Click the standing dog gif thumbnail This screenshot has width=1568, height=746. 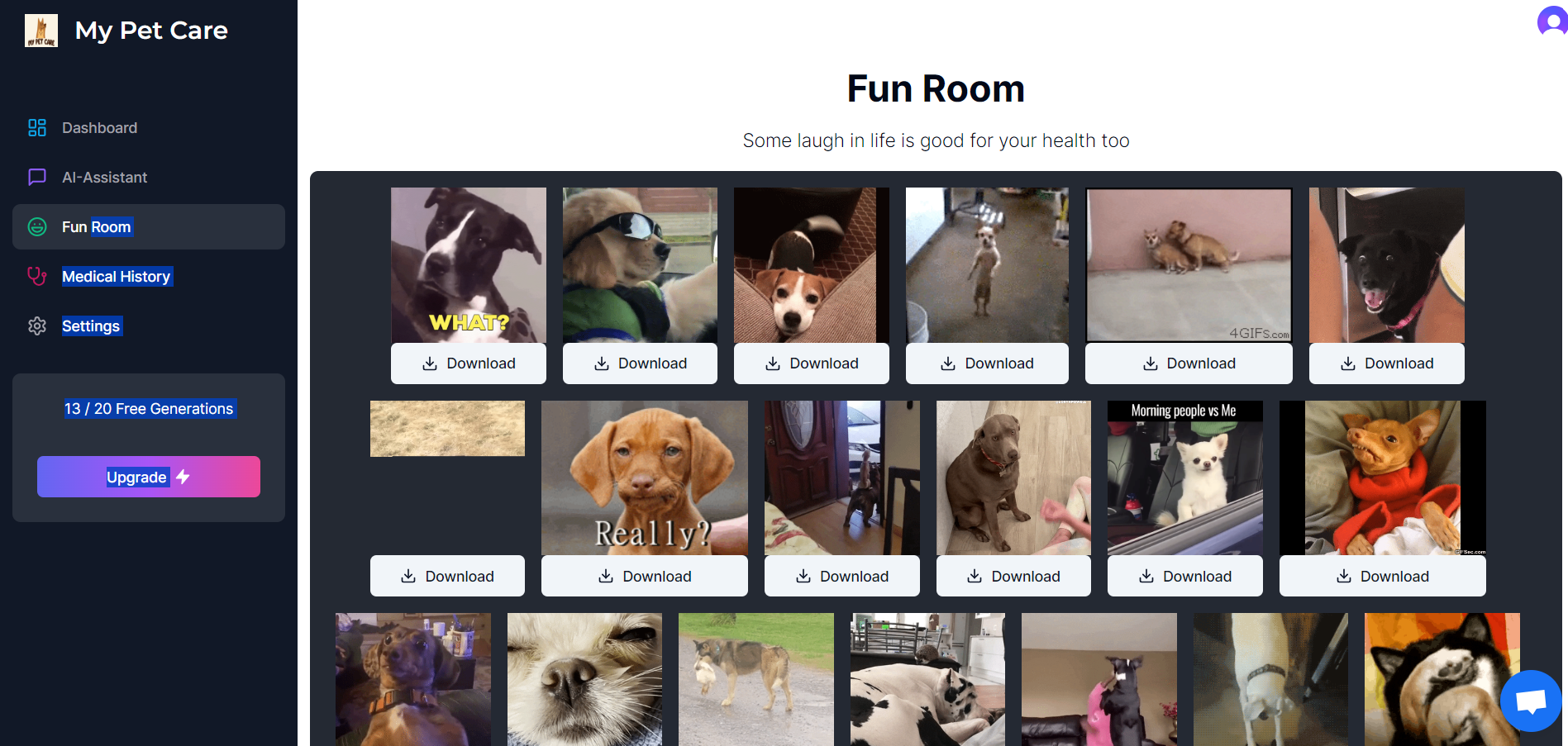(987, 265)
